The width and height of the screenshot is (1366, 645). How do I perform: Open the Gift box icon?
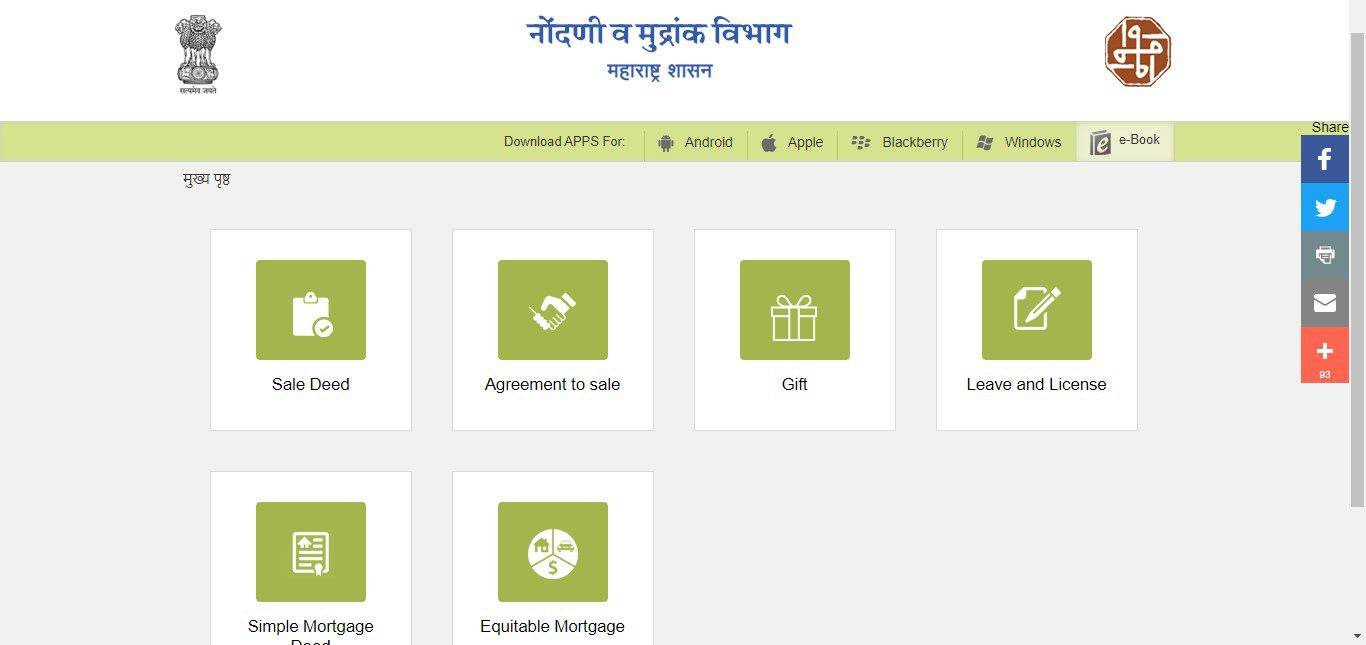[x=795, y=310]
